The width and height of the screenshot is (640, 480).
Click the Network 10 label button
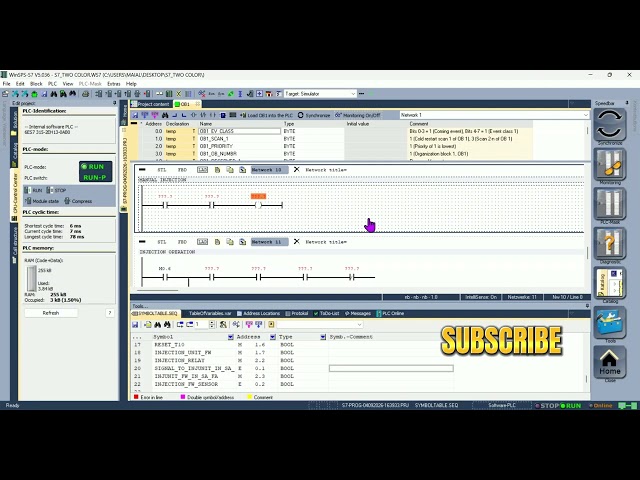269,170
